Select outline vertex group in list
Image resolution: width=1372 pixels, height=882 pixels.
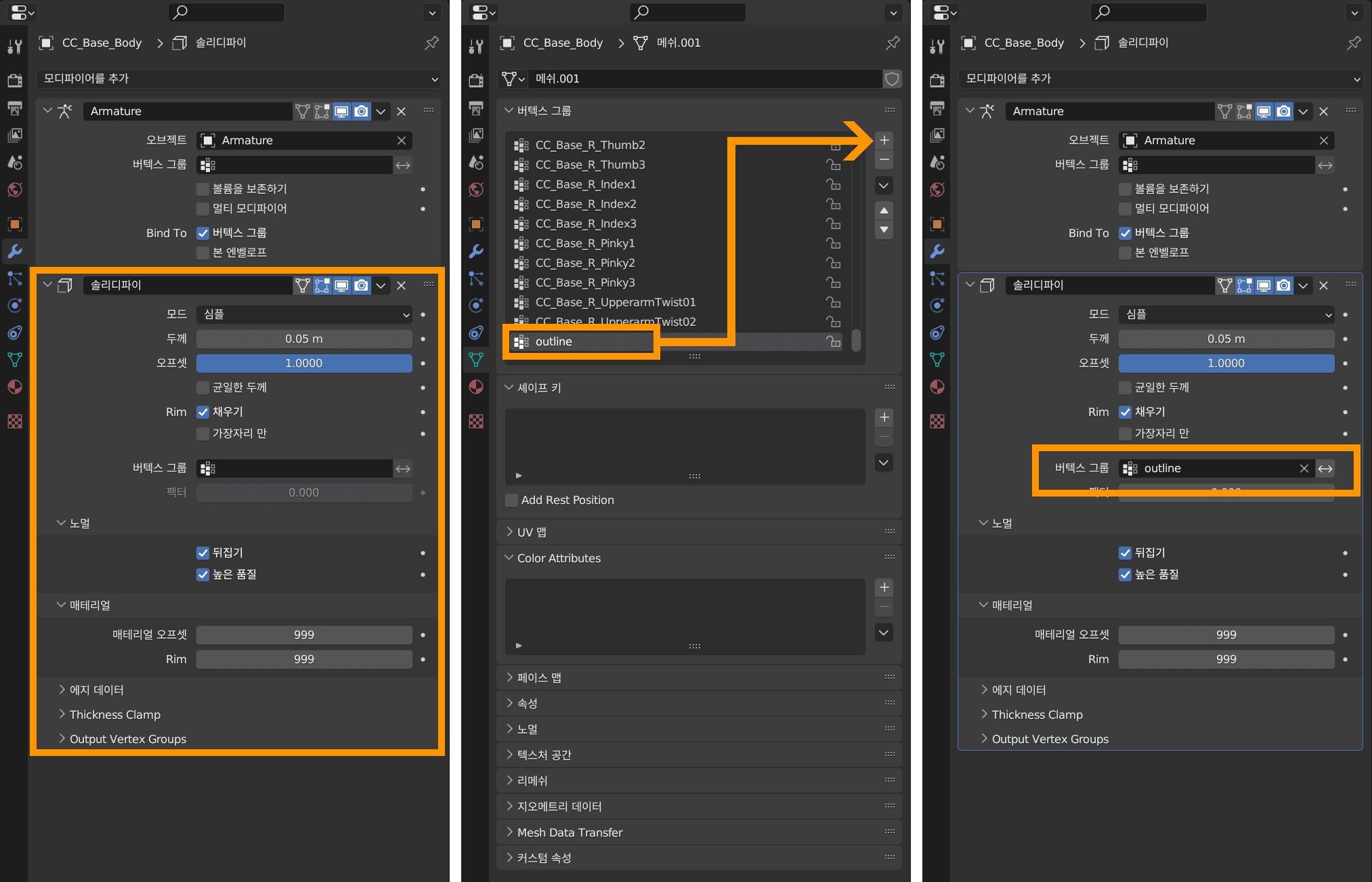677,341
